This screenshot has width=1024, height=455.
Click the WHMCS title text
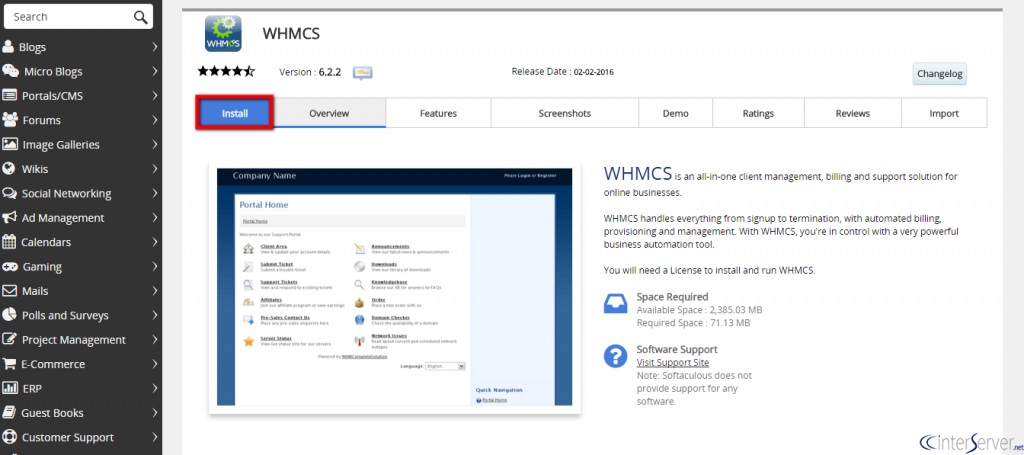click(291, 33)
